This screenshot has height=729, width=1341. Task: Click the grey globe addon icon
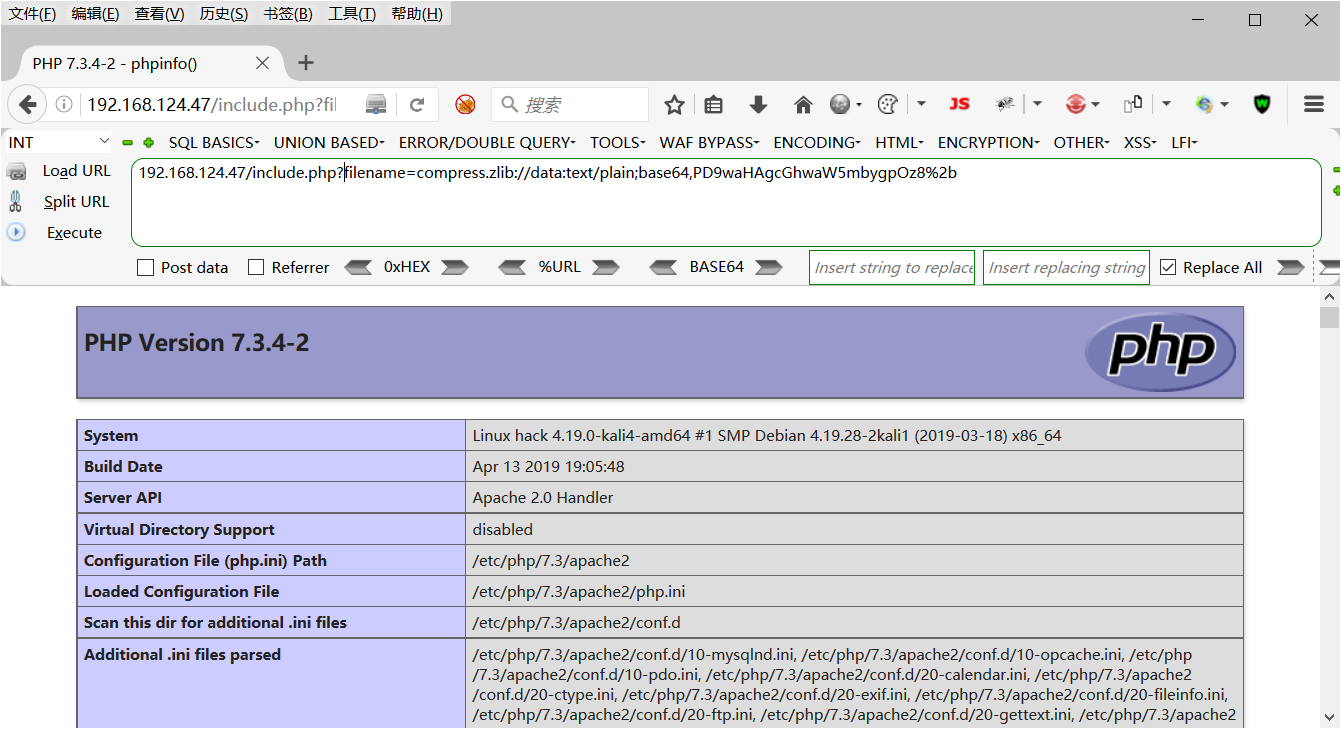click(840, 104)
